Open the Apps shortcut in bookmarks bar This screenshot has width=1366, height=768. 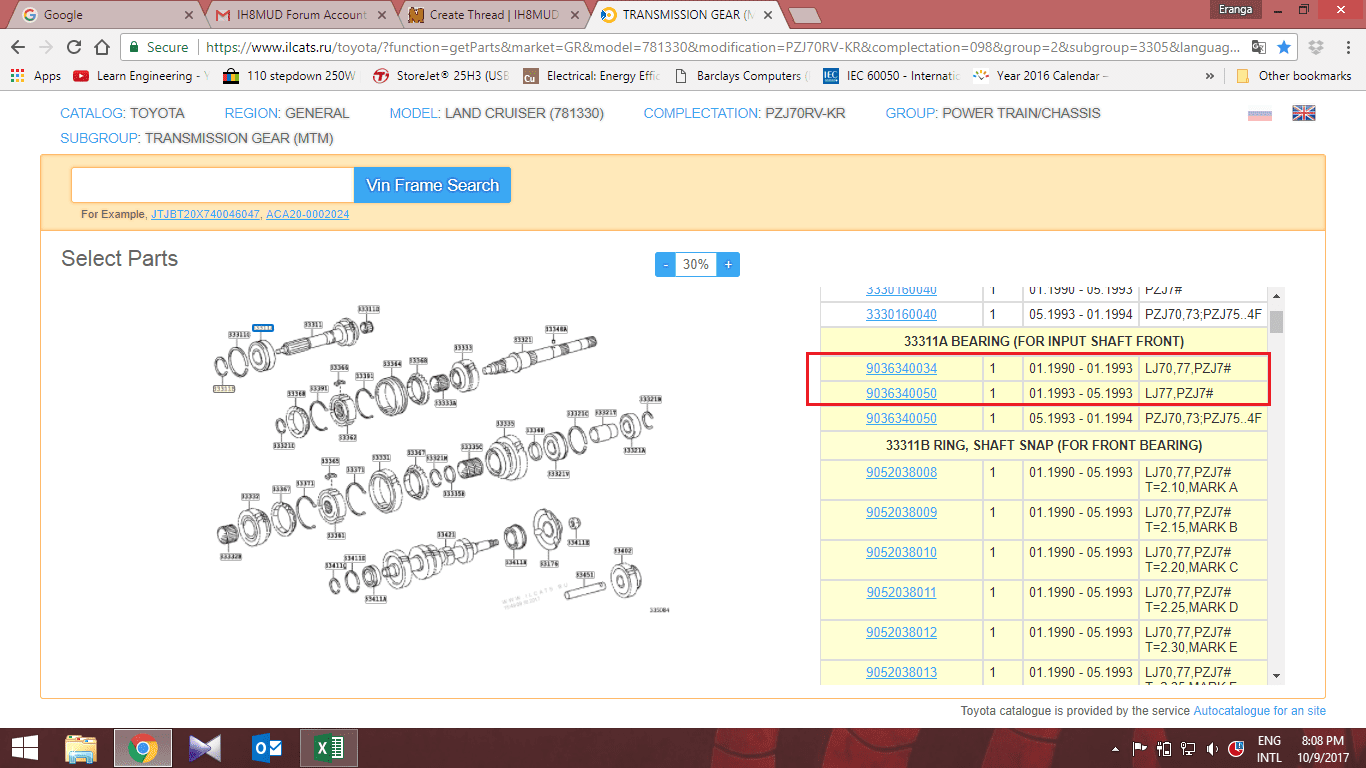(x=36, y=76)
